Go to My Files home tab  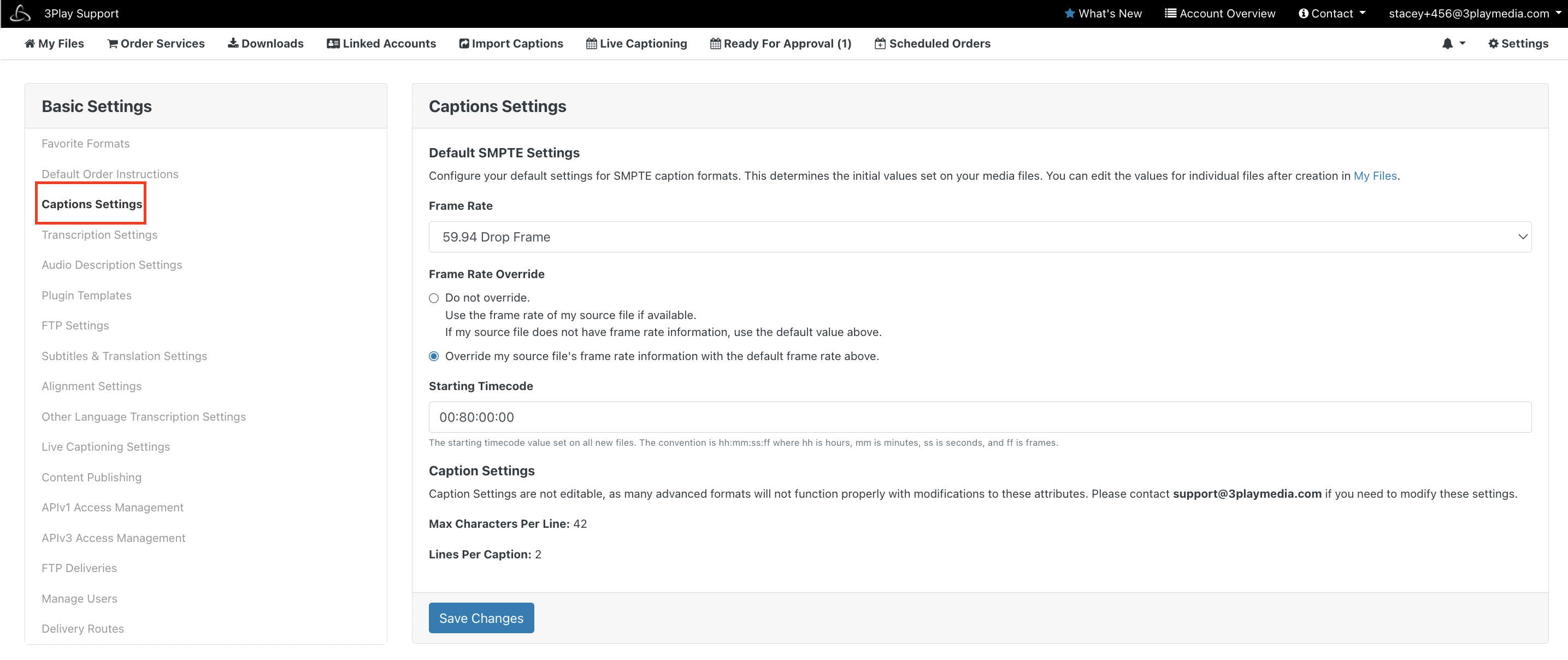54,43
